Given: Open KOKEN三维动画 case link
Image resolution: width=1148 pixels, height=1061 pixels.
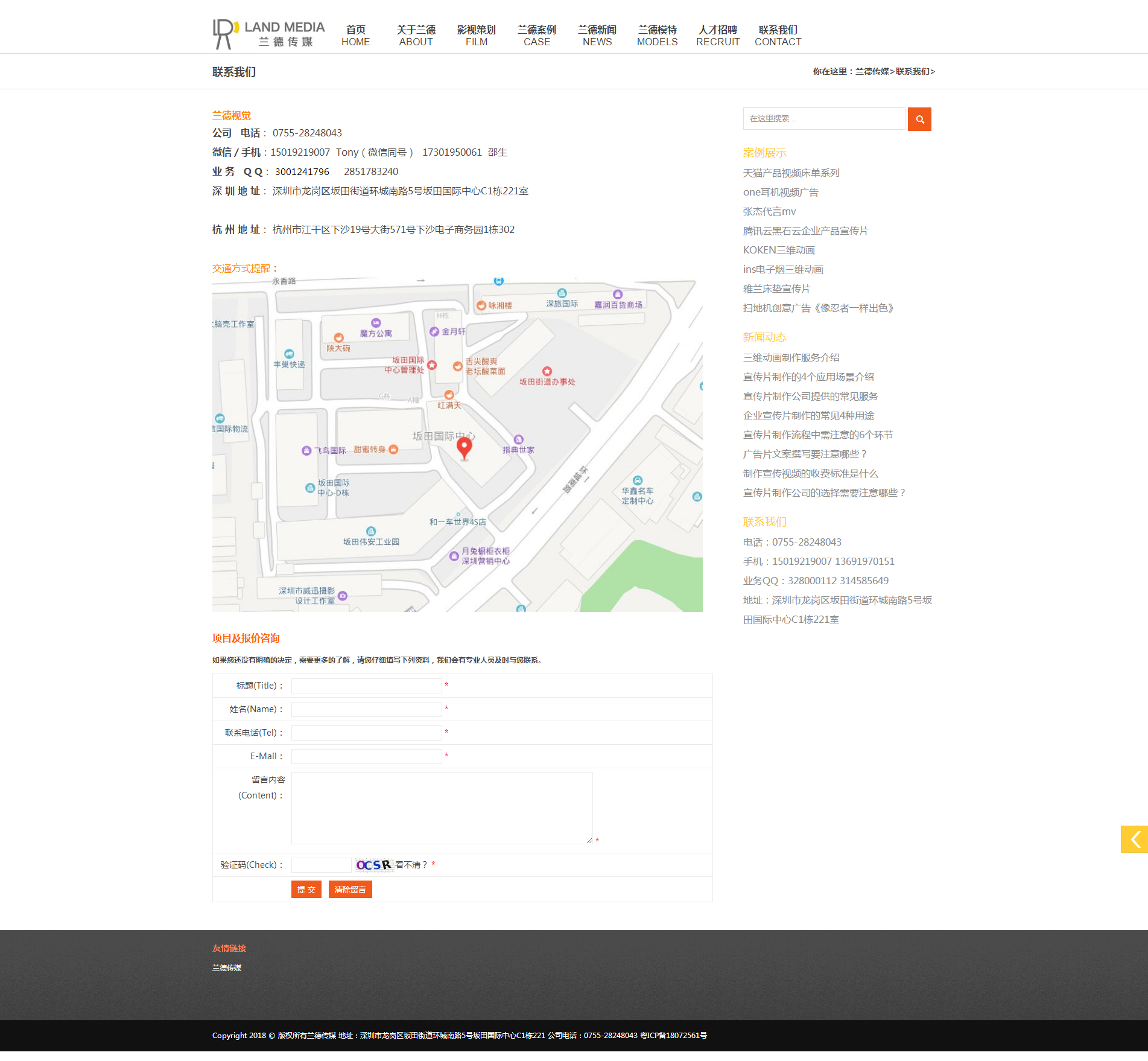Looking at the screenshot, I should pyautogui.click(x=779, y=250).
